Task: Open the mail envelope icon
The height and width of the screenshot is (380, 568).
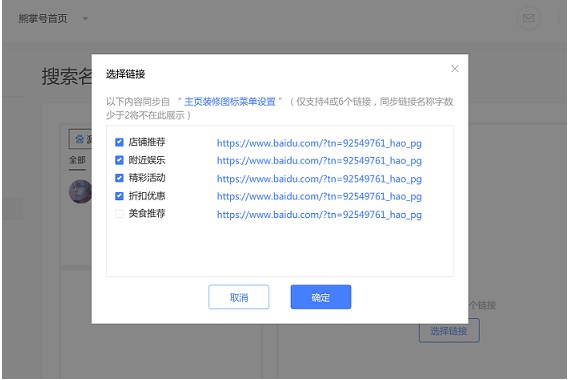Action: 529,18
